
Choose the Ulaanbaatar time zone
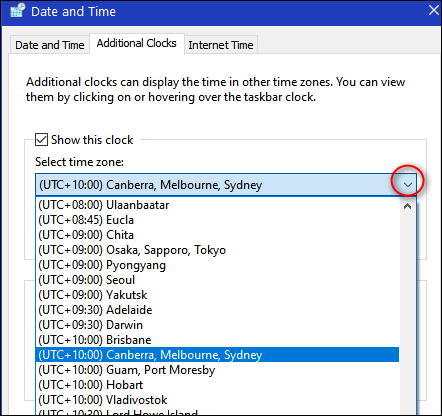[217, 205]
